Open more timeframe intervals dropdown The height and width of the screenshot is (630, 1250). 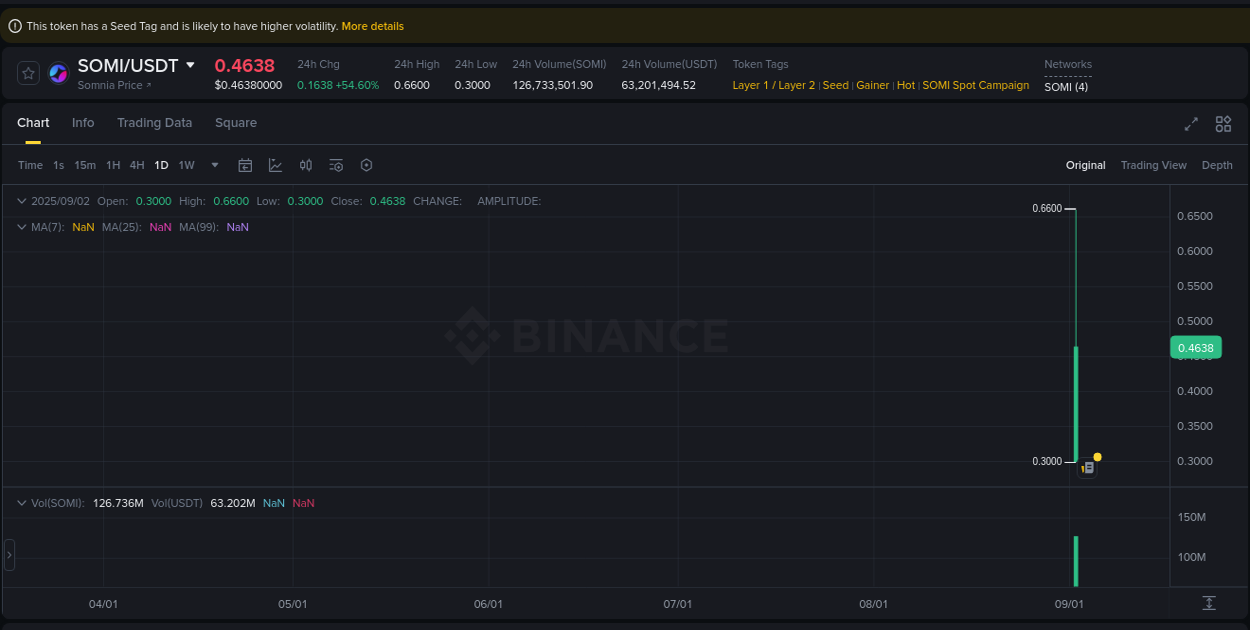pos(213,165)
